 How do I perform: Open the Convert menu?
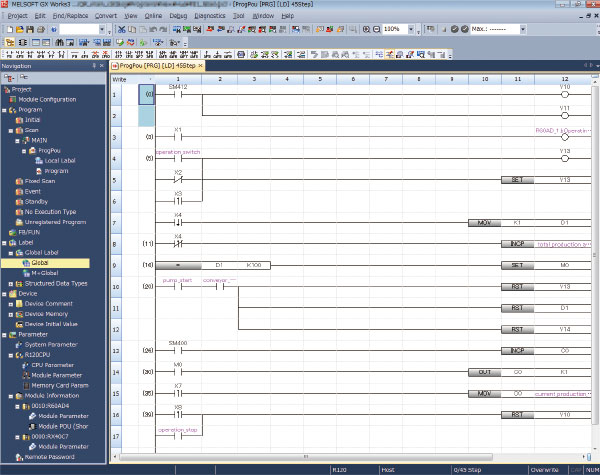click(x=105, y=17)
